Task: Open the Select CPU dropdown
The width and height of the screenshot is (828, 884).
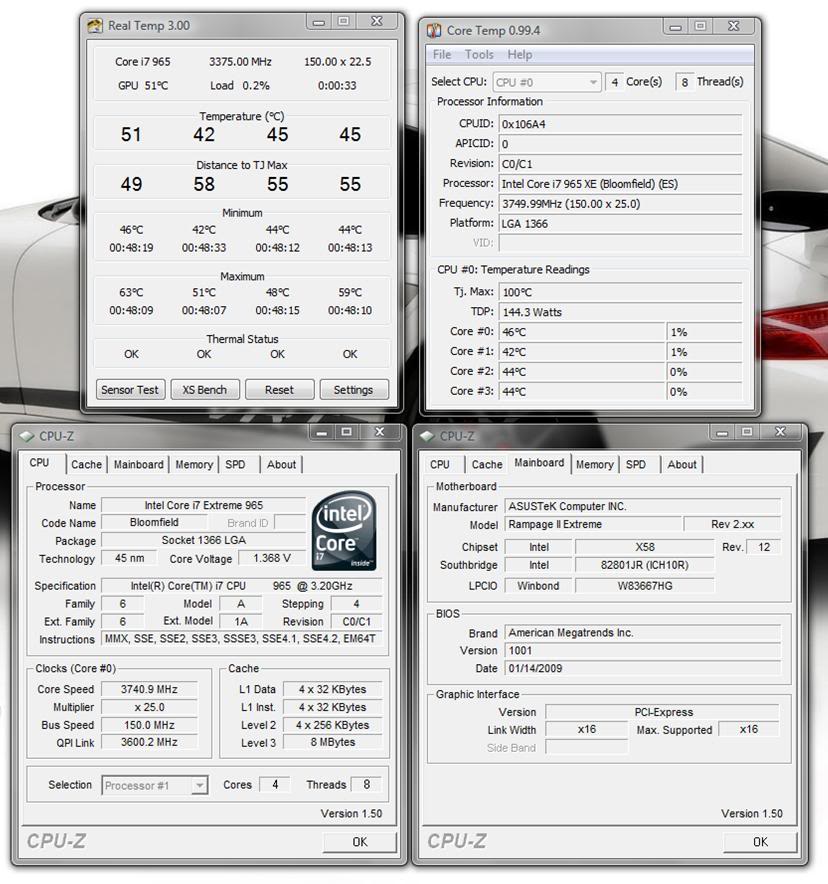Action: [x=546, y=82]
